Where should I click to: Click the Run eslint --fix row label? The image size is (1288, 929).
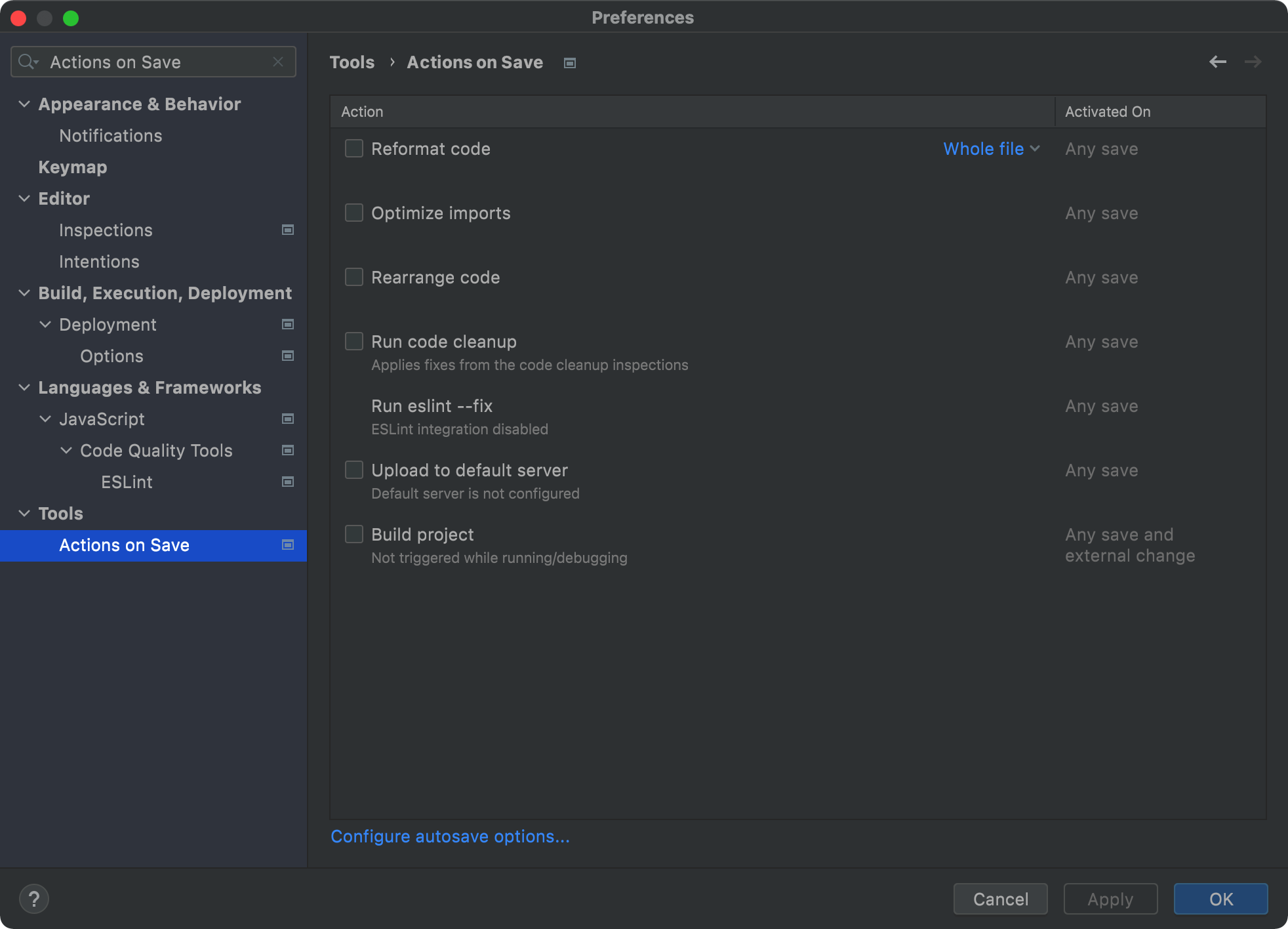[x=432, y=406]
